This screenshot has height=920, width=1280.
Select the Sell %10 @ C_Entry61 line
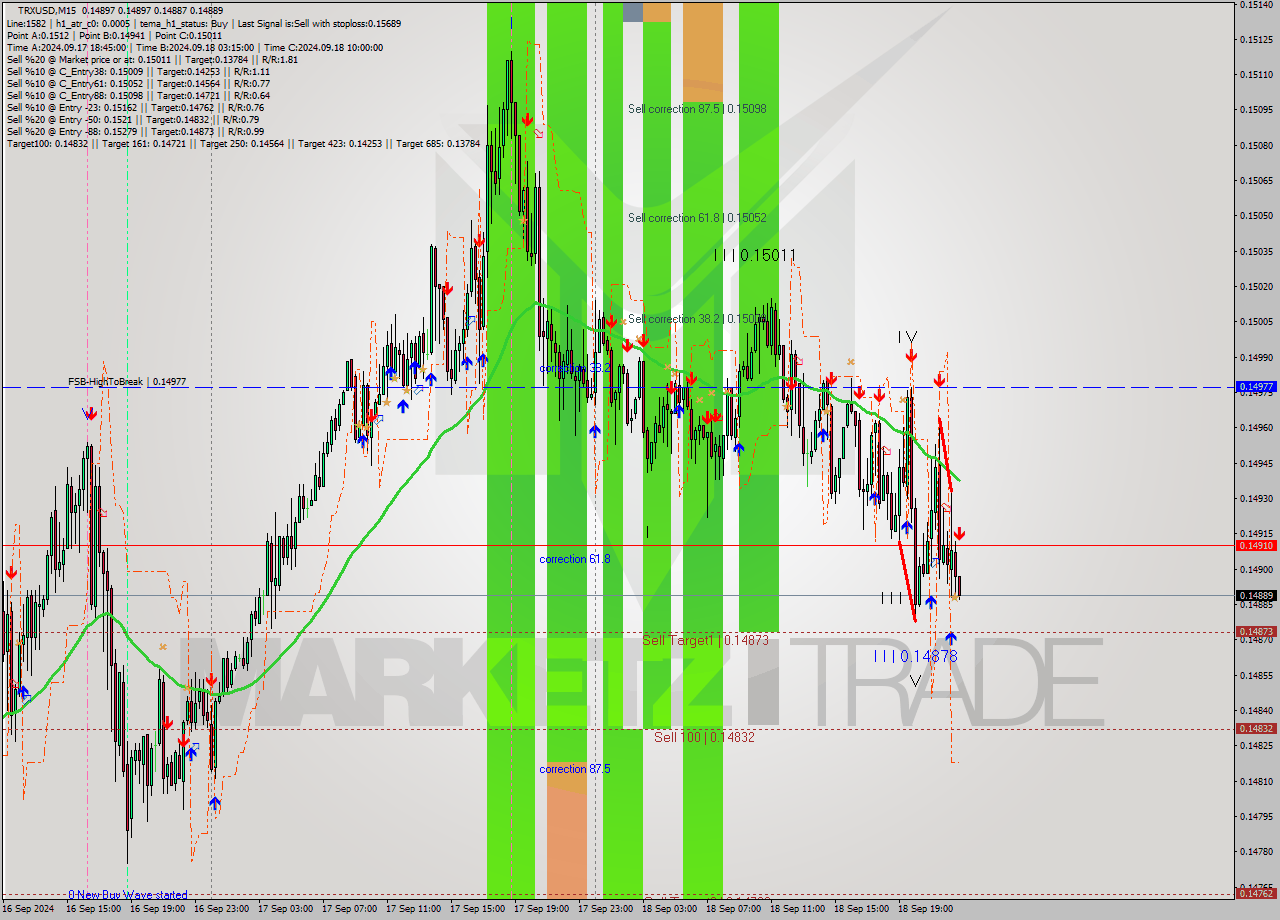(x=138, y=83)
